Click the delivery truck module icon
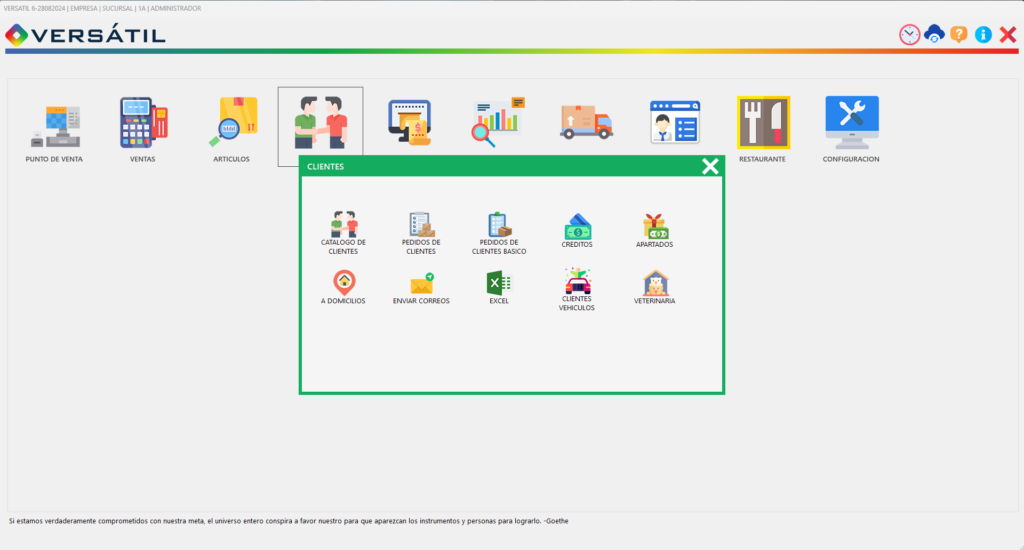The width and height of the screenshot is (1024, 550). tap(586, 122)
